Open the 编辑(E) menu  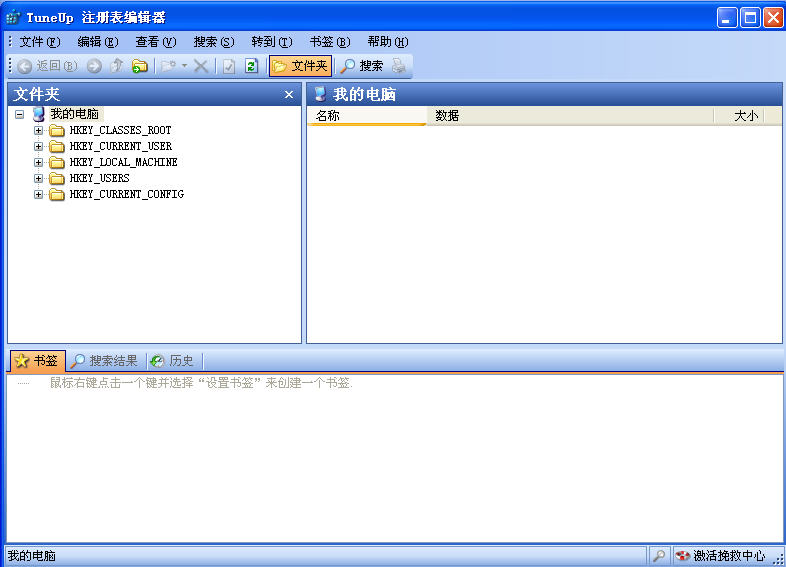click(98, 42)
